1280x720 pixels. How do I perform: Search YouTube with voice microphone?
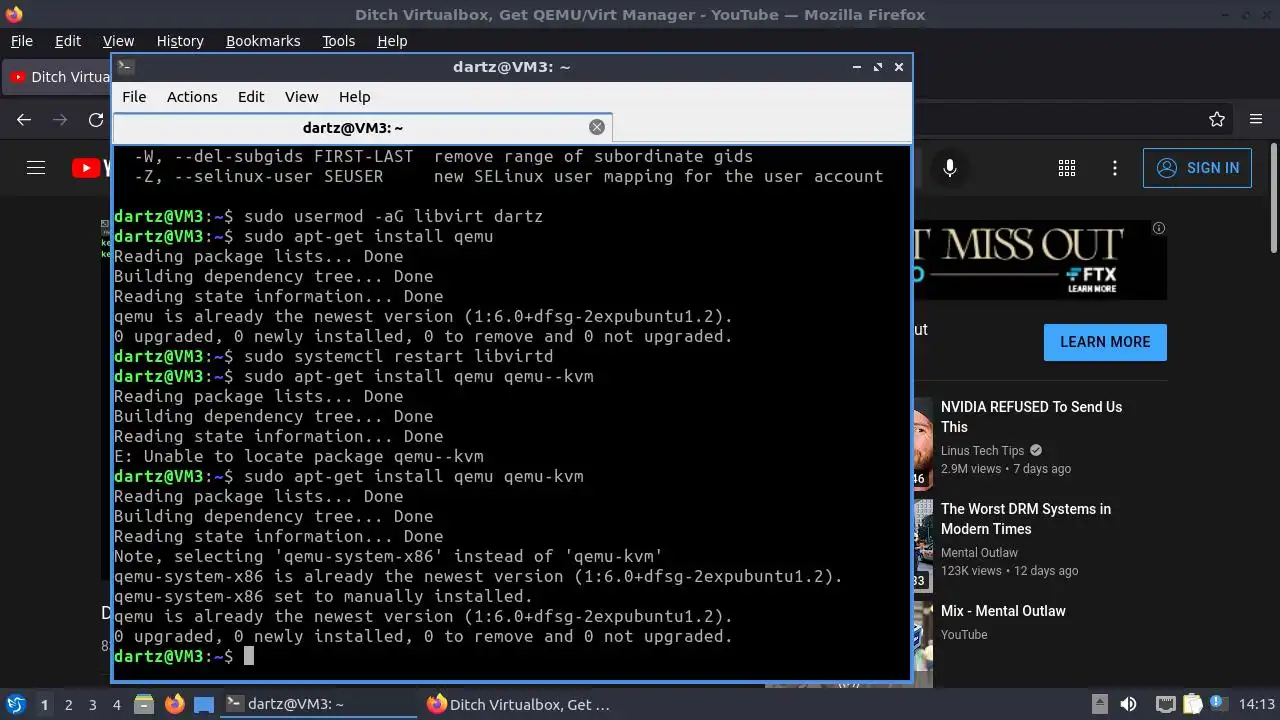950,168
